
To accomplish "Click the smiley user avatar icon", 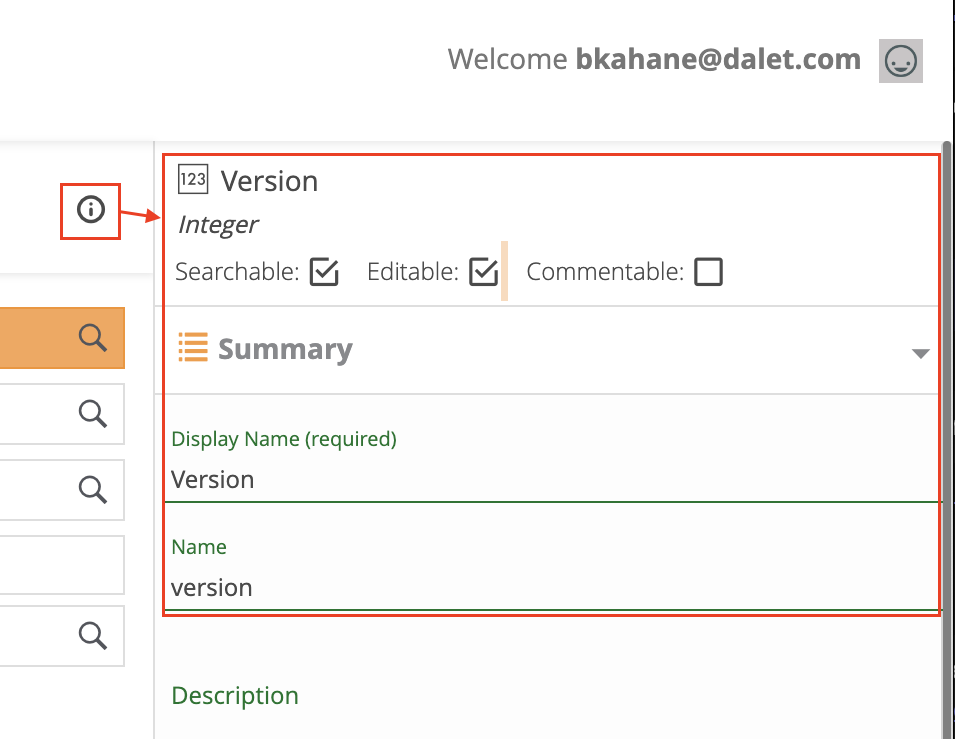I will click(899, 60).
